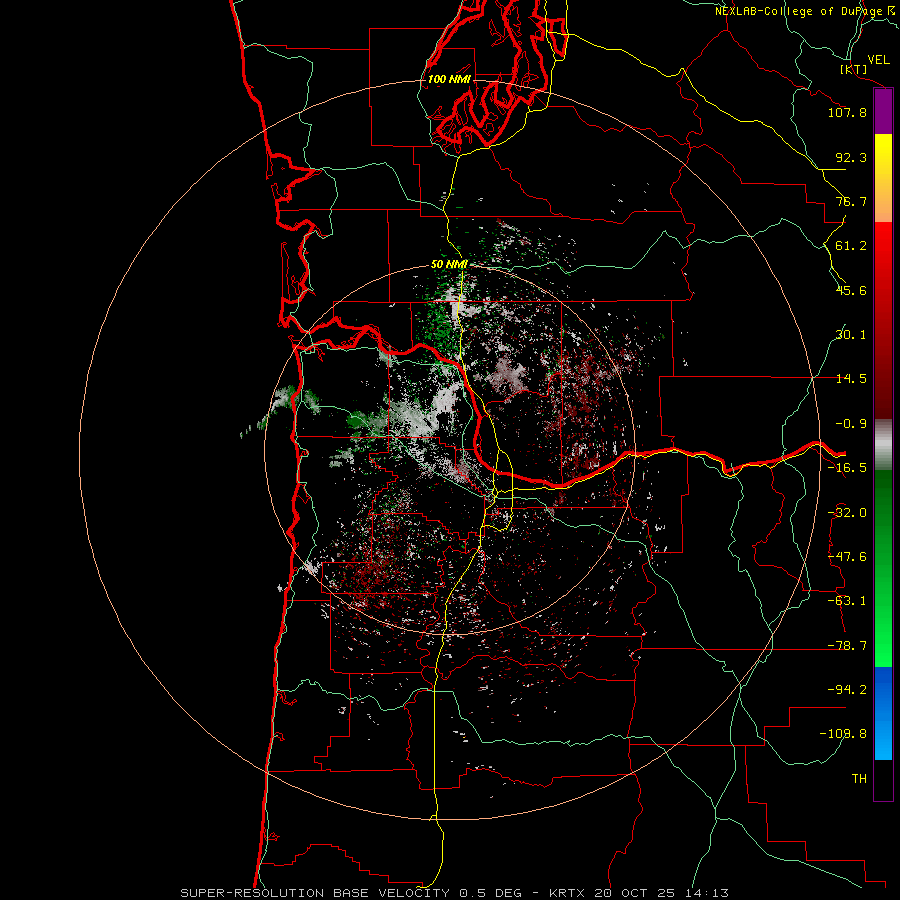Click the purple segment of velocity color bar
Image resolution: width=900 pixels, height=900 pixels.
pos(883,112)
